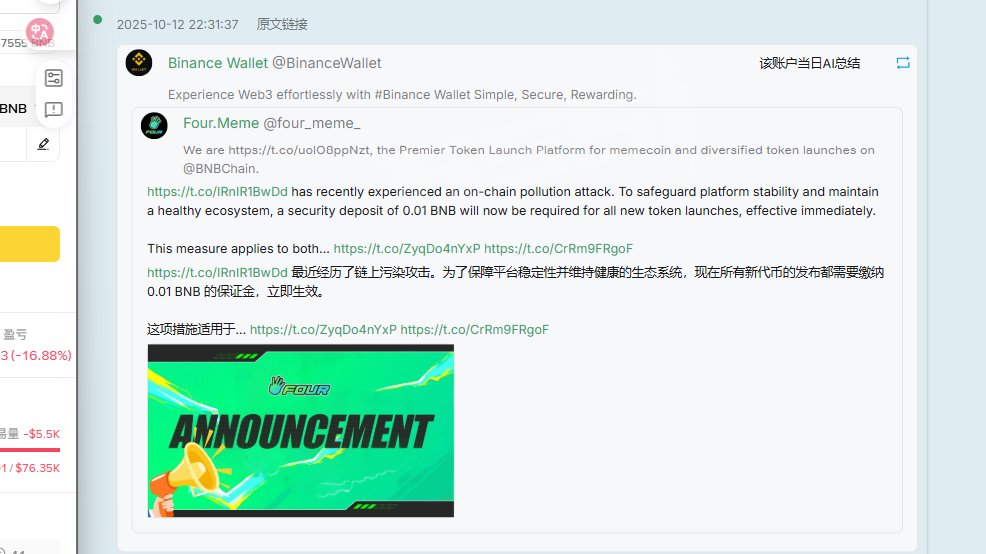Open the Chinese-section https://t.co/CrRm9FRgoF link
986x554 pixels.
pos(475,330)
